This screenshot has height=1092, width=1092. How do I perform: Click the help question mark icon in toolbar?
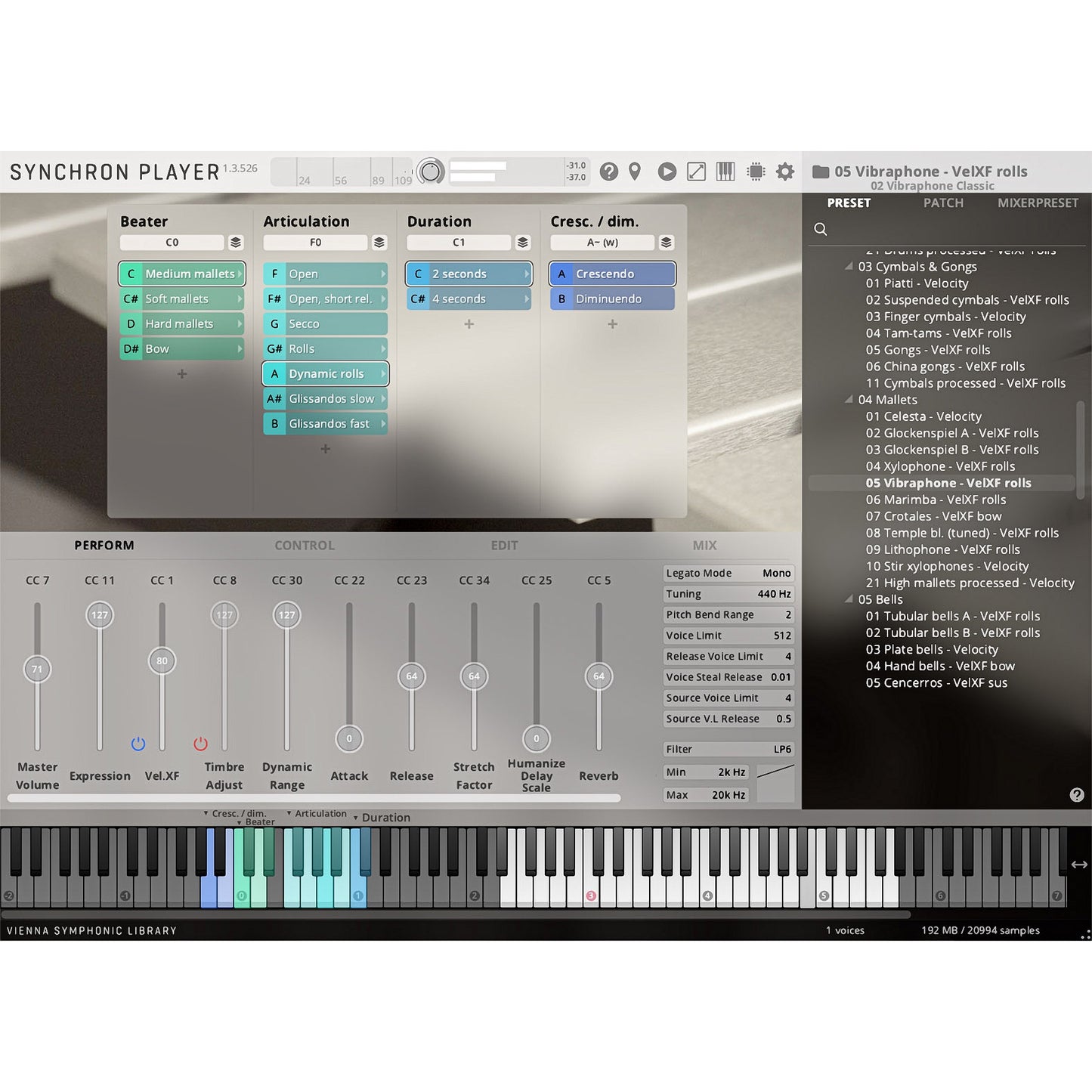click(608, 172)
